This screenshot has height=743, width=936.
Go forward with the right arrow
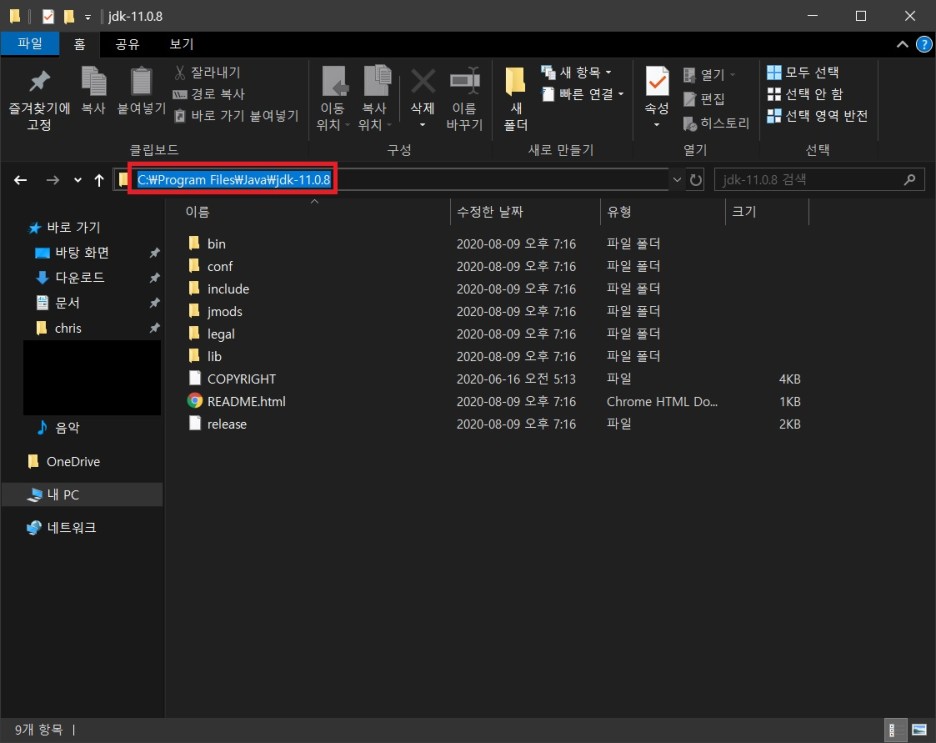[x=53, y=180]
